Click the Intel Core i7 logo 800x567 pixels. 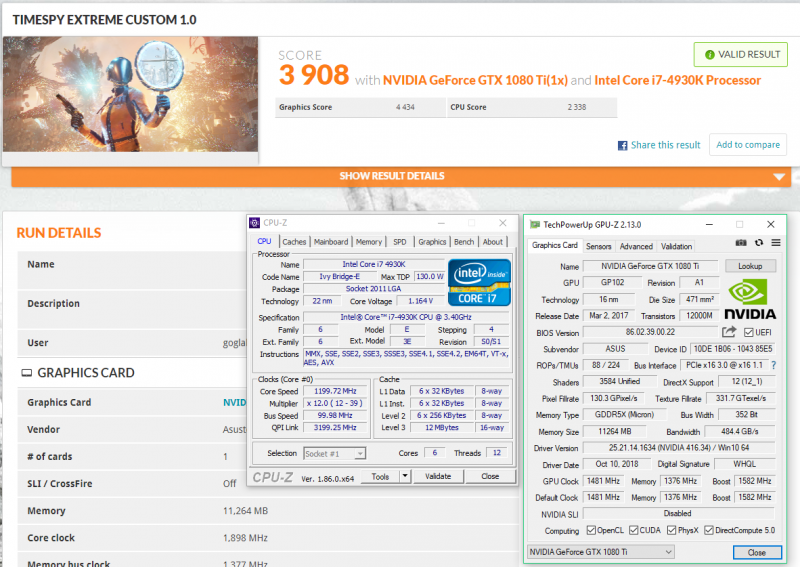(480, 281)
